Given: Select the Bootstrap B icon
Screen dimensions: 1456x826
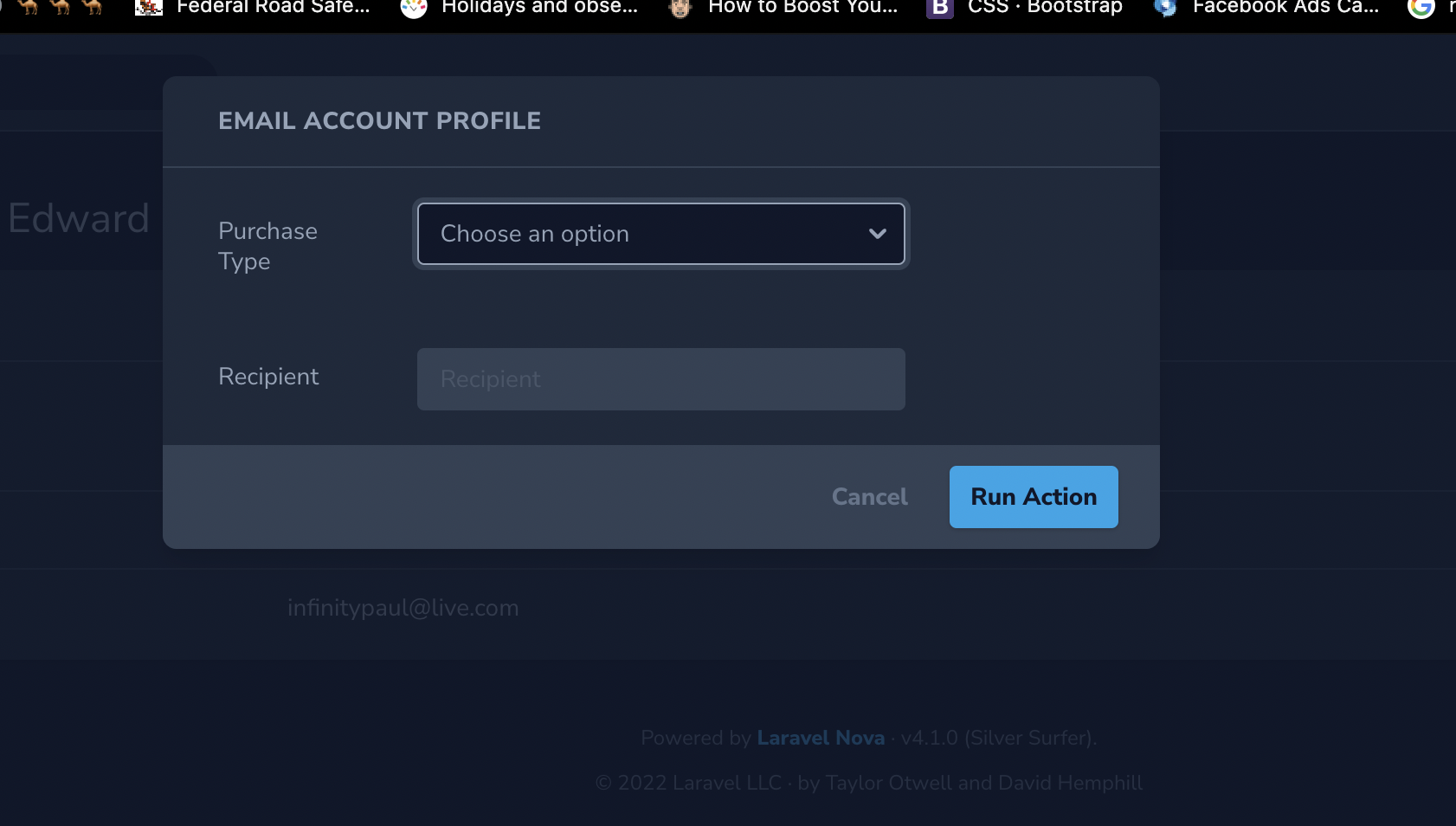Looking at the screenshot, I should tap(939, 8).
